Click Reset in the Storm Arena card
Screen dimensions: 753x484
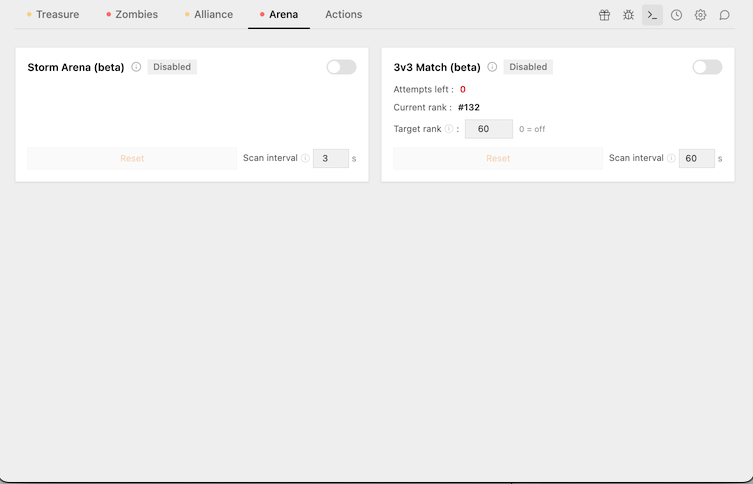click(x=132, y=158)
